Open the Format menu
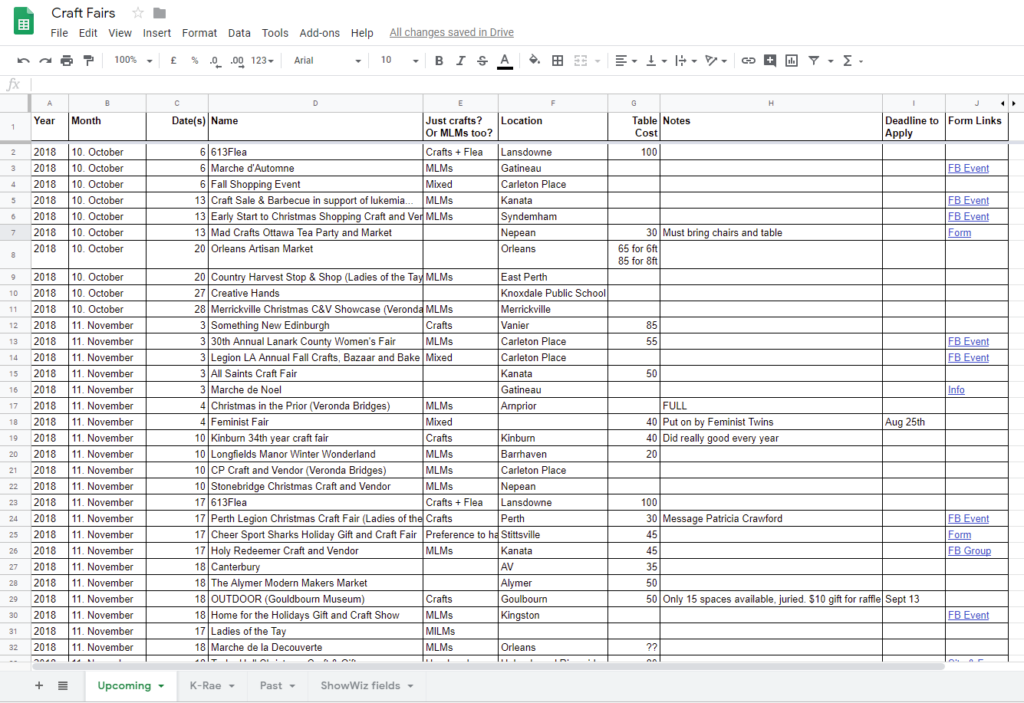The height and width of the screenshot is (703, 1024). click(199, 33)
